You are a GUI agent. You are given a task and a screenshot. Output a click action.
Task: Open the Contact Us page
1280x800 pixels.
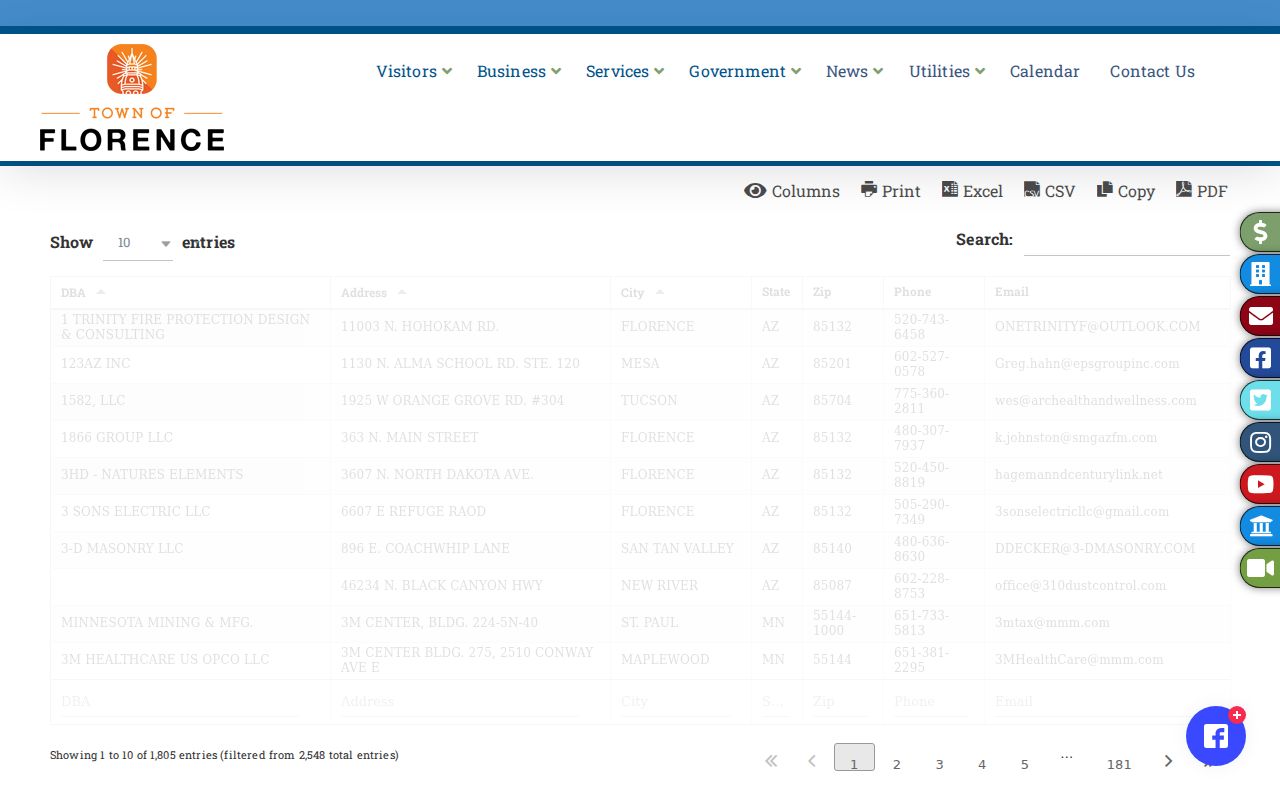[x=1152, y=71]
